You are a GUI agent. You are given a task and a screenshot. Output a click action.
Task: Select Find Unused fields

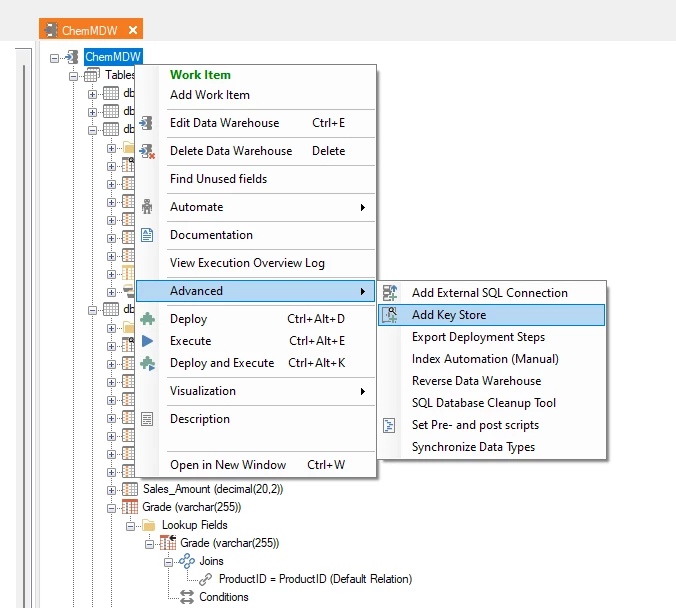pos(256,179)
